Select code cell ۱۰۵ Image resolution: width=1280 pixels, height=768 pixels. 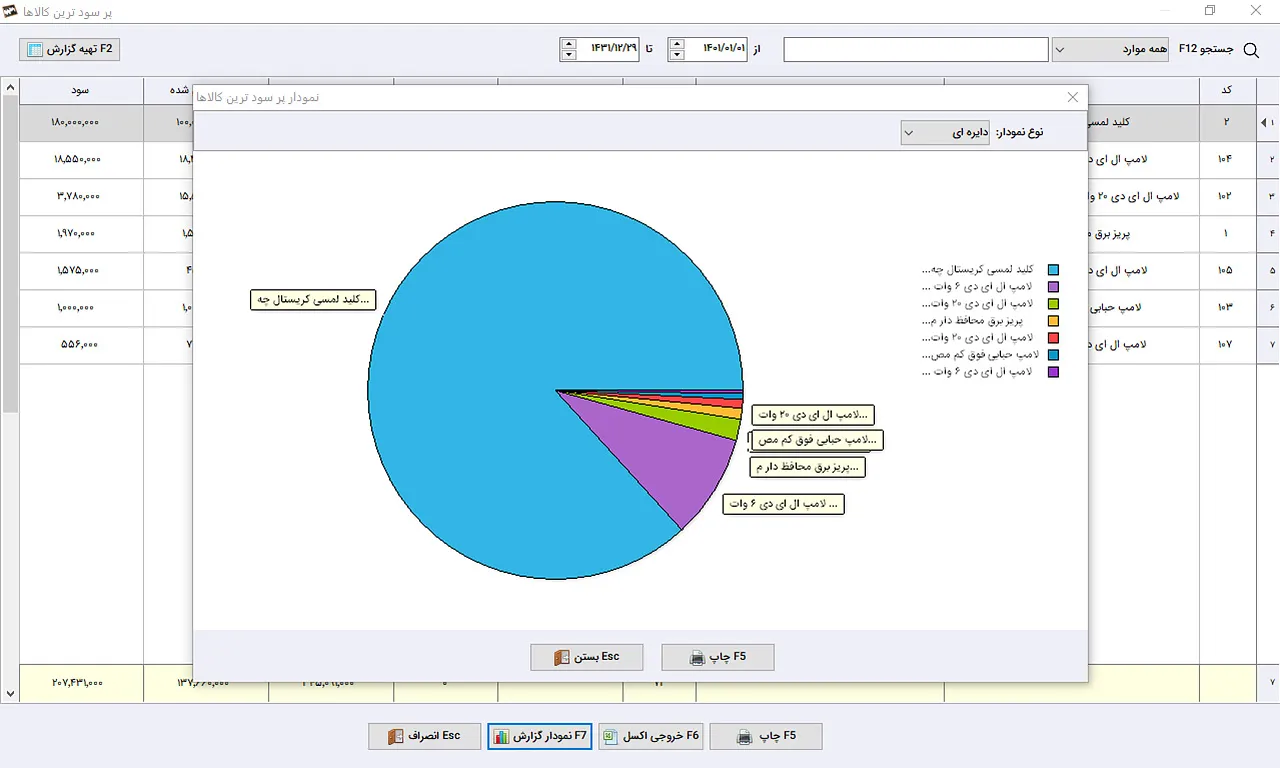[1227, 270]
